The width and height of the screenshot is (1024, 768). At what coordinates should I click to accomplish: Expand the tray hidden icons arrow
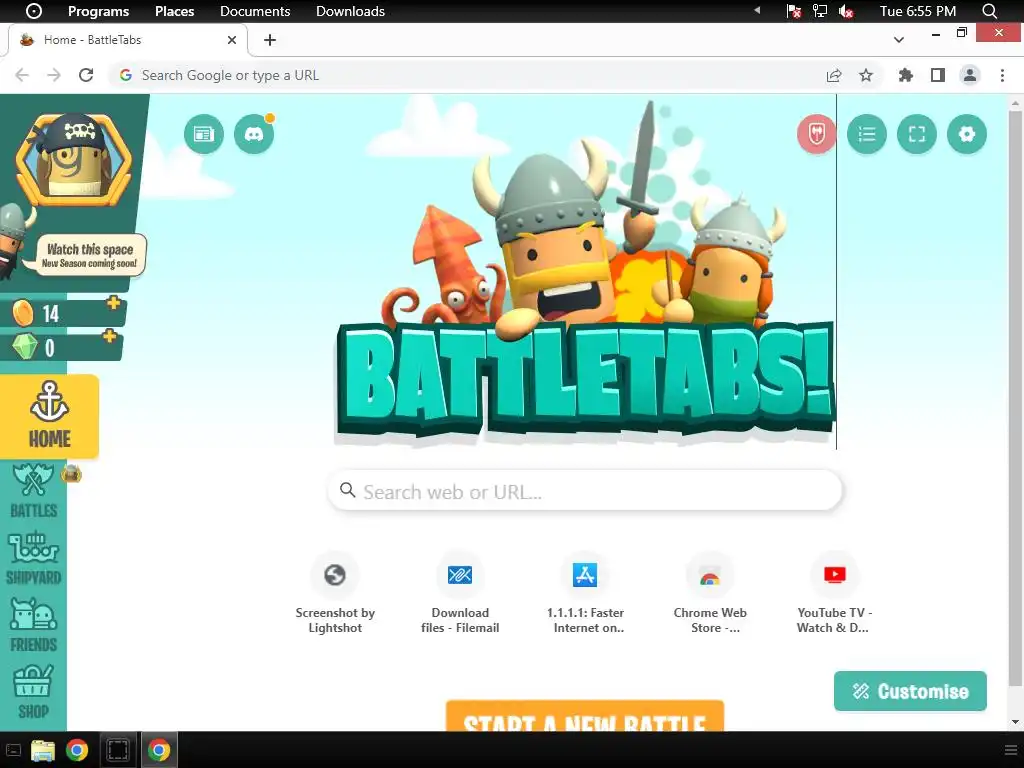(758, 10)
